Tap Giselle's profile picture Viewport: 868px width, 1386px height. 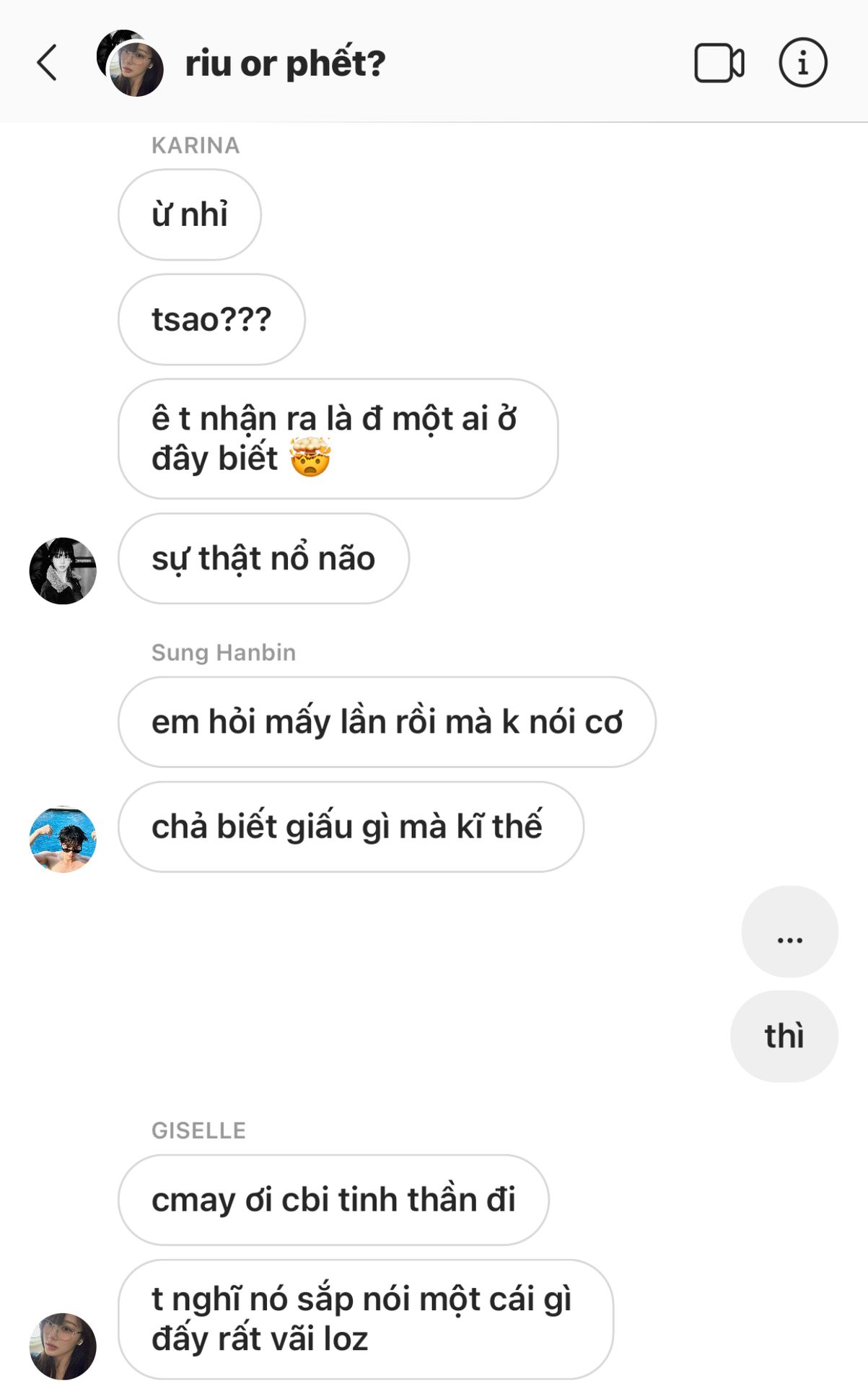[63, 1346]
